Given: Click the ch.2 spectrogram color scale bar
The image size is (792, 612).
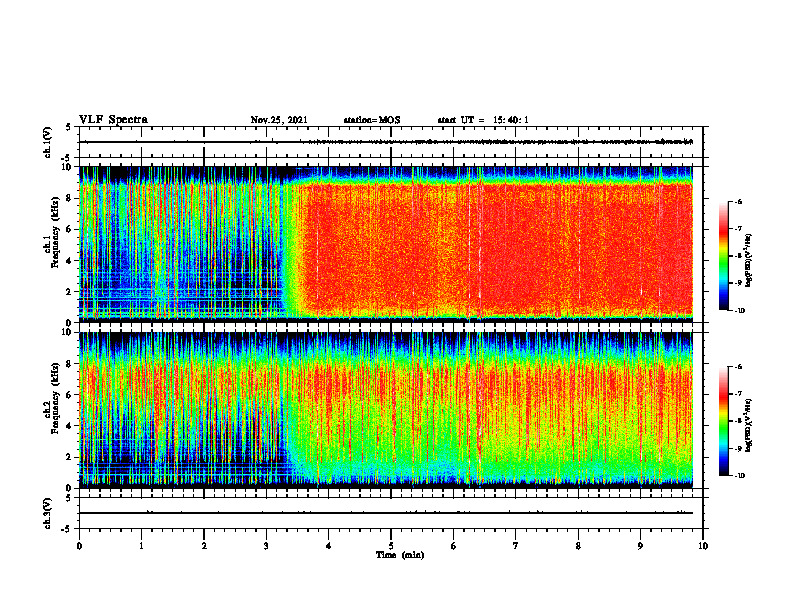Looking at the screenshot, I should coord(723,421).
